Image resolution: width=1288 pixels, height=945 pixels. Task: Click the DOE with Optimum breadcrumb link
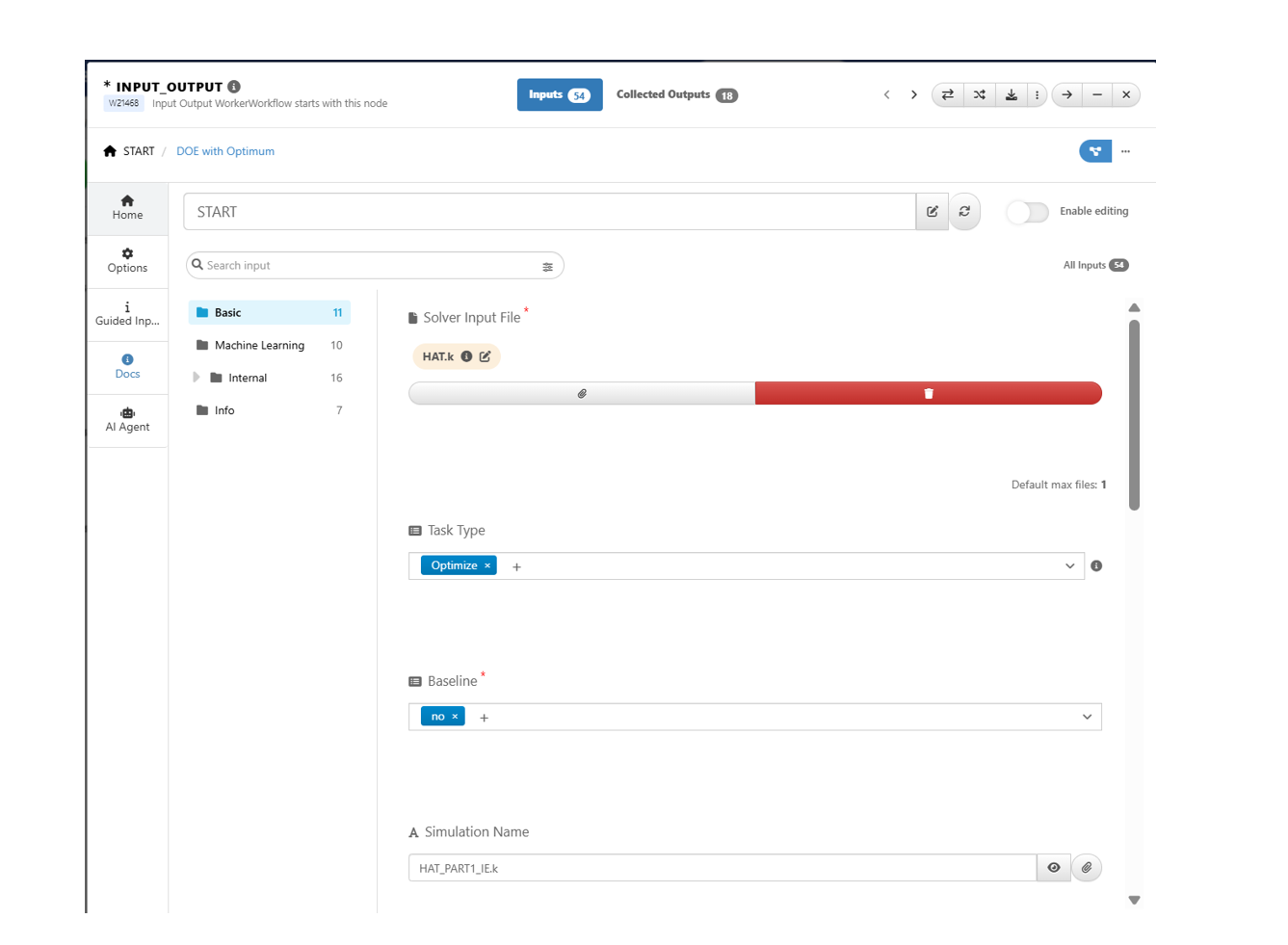click(225, 151)
